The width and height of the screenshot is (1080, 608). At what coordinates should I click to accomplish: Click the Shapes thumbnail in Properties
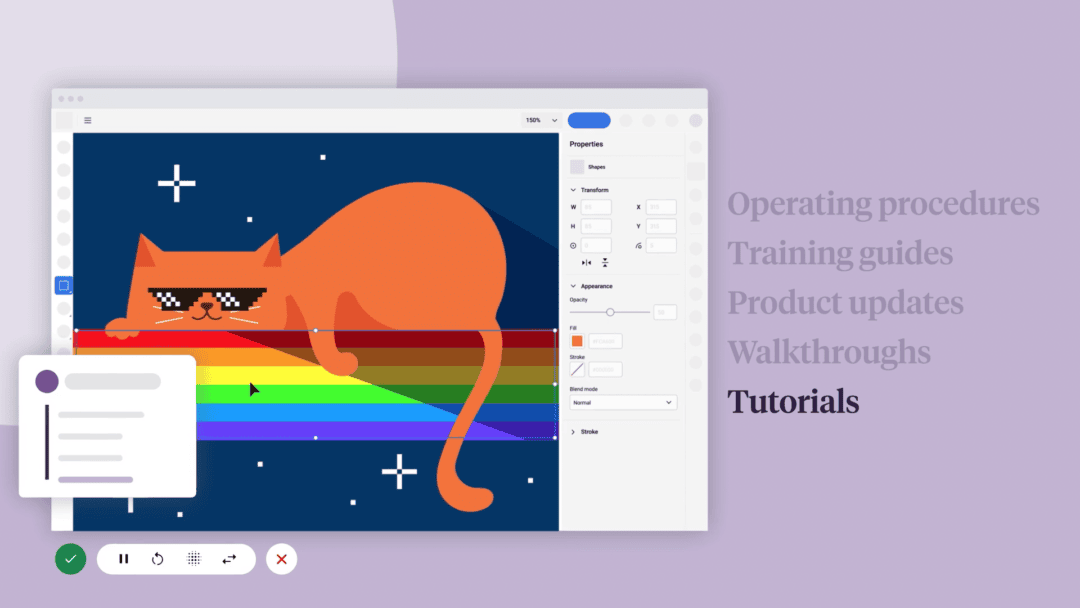click(x=577, y=167)
